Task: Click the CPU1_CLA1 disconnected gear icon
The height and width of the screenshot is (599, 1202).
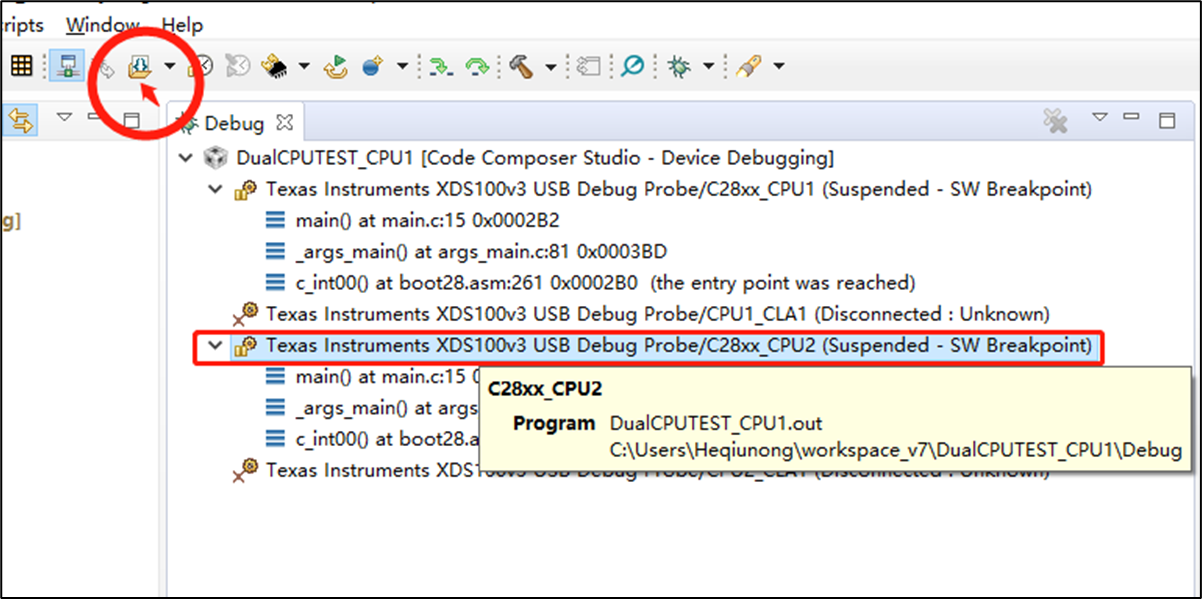Action: click(x=245, y=314)
